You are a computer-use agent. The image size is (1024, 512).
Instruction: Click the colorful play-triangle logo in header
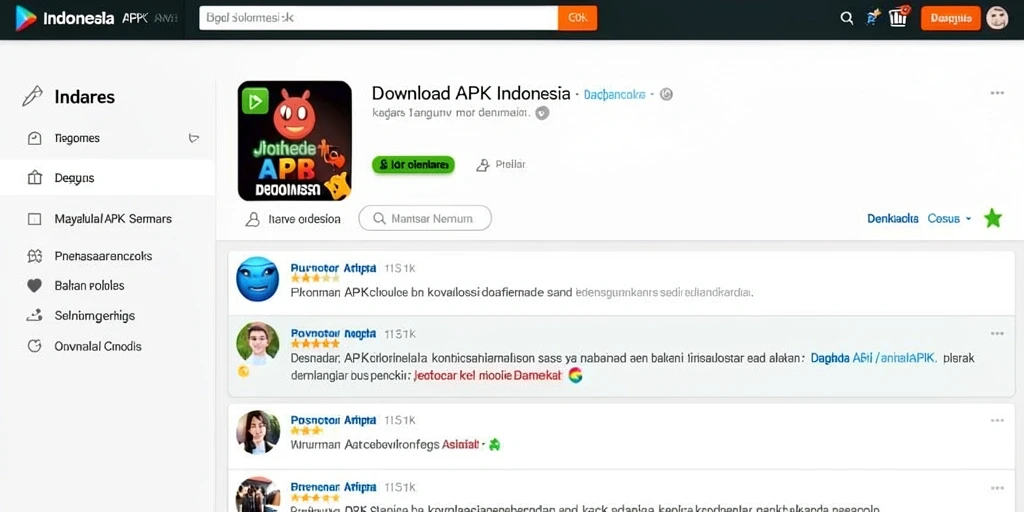pyautogui.click(x=26, y=18)
